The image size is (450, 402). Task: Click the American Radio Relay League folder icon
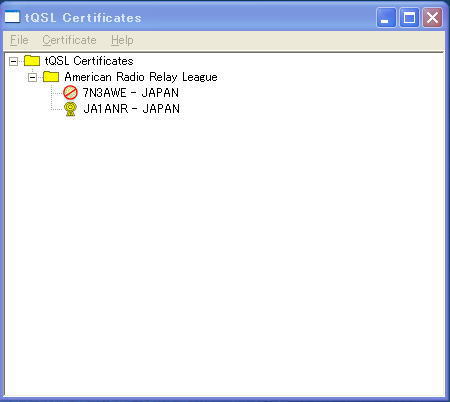[x=51, y=77]
